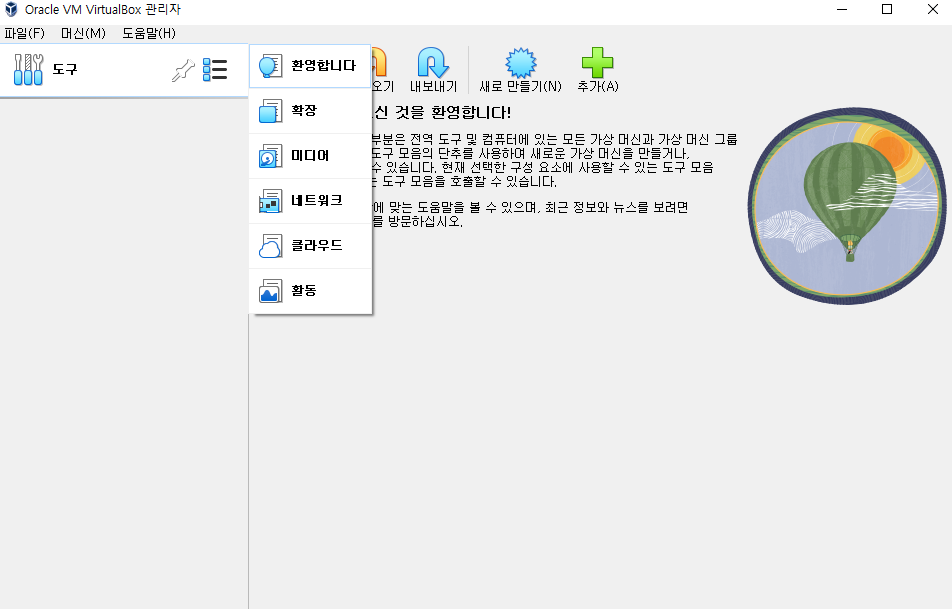Image resolution: width=952 pixels, height=609 pixels.
Task: Click the 새로 만들기(N) toolbar button
Action: tap(520, 70)
